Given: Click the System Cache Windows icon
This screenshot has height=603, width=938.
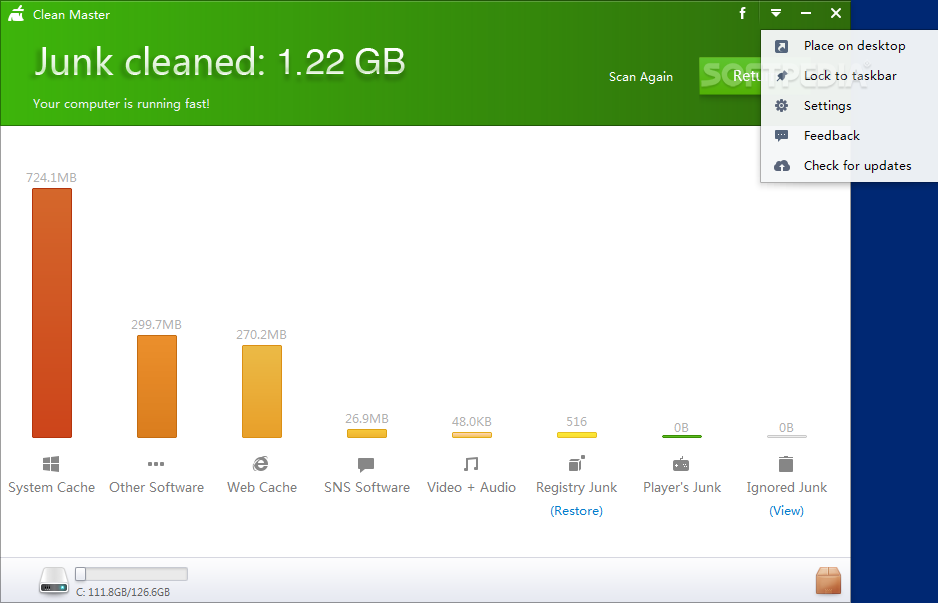Looking at the screenshot, I should (51, 464).
